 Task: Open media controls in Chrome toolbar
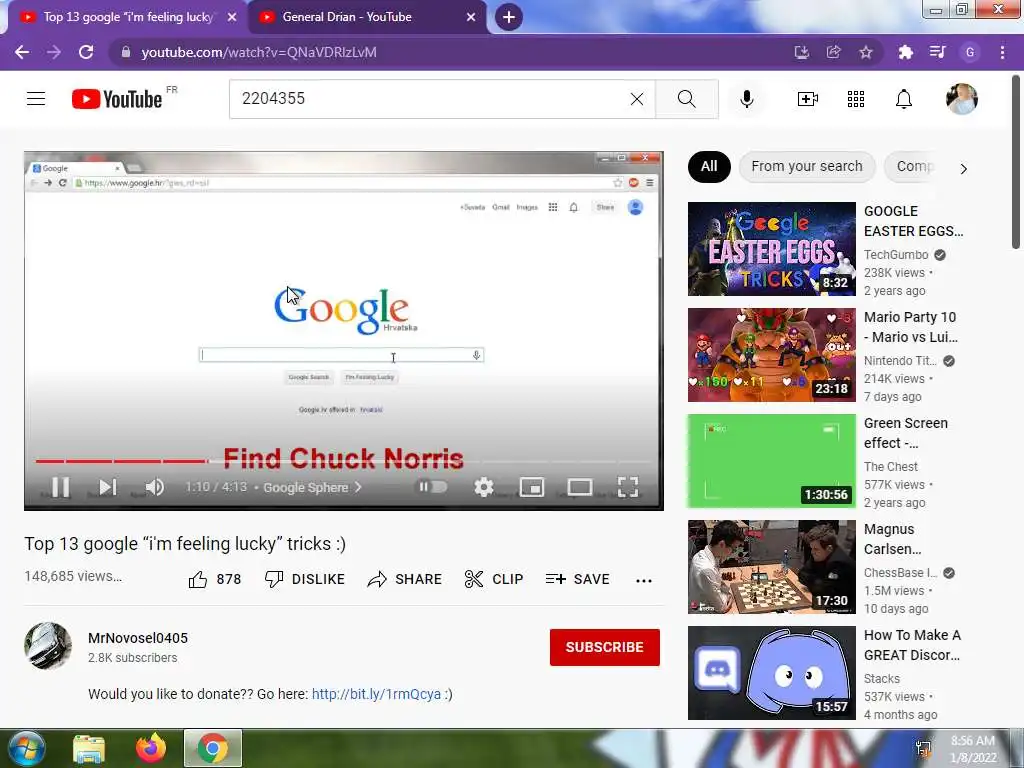pyautogui.click(x=937, y=52)
